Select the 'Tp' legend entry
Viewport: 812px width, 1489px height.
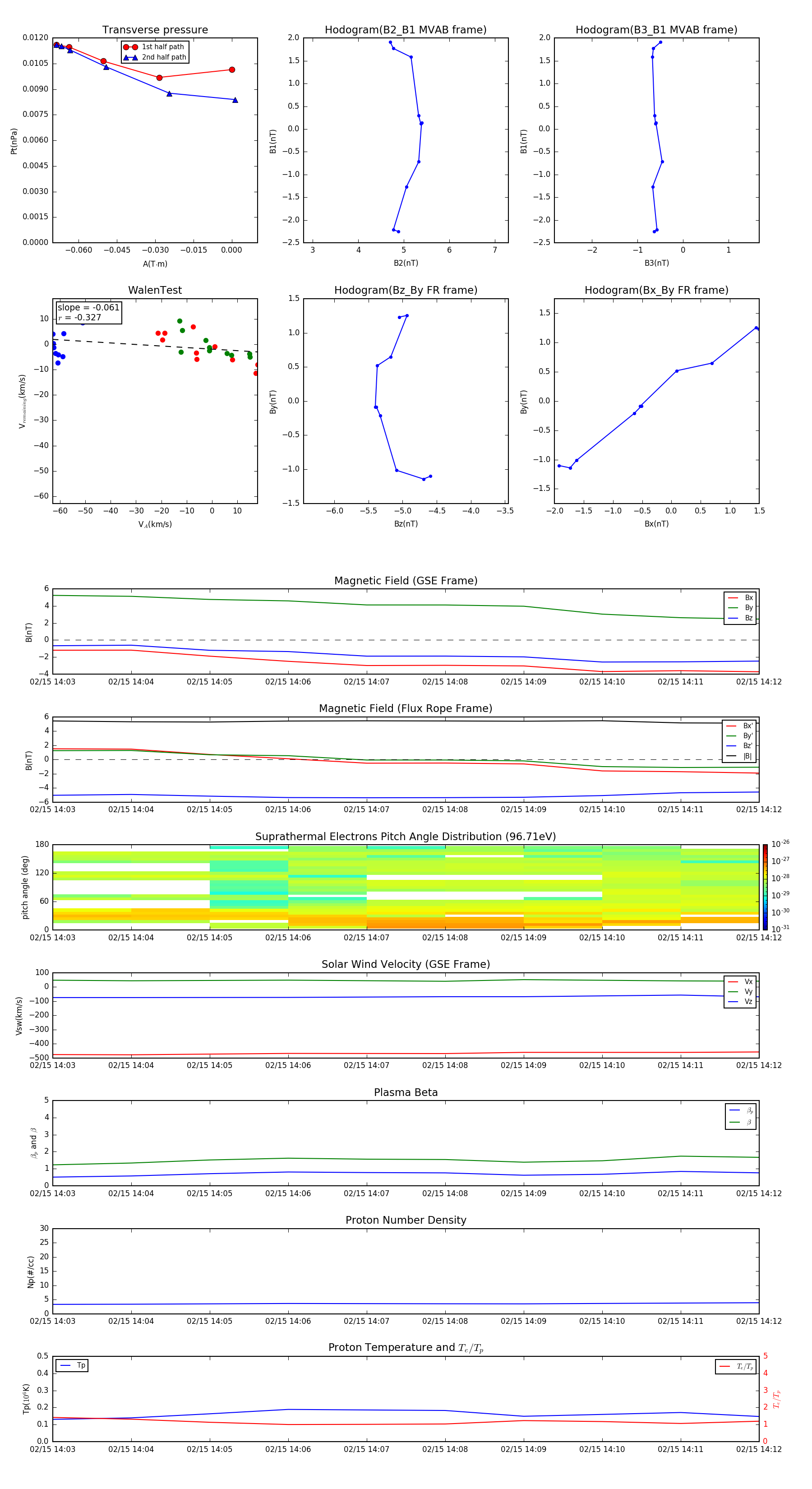(x=72, y=1365)
